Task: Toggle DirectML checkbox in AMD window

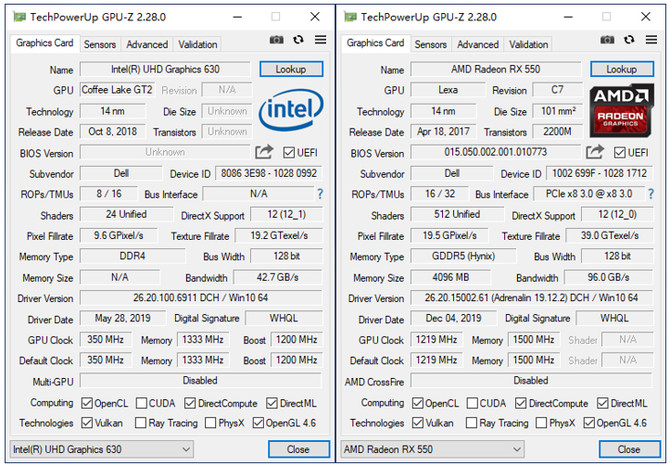Action: (x=602, y=403)
